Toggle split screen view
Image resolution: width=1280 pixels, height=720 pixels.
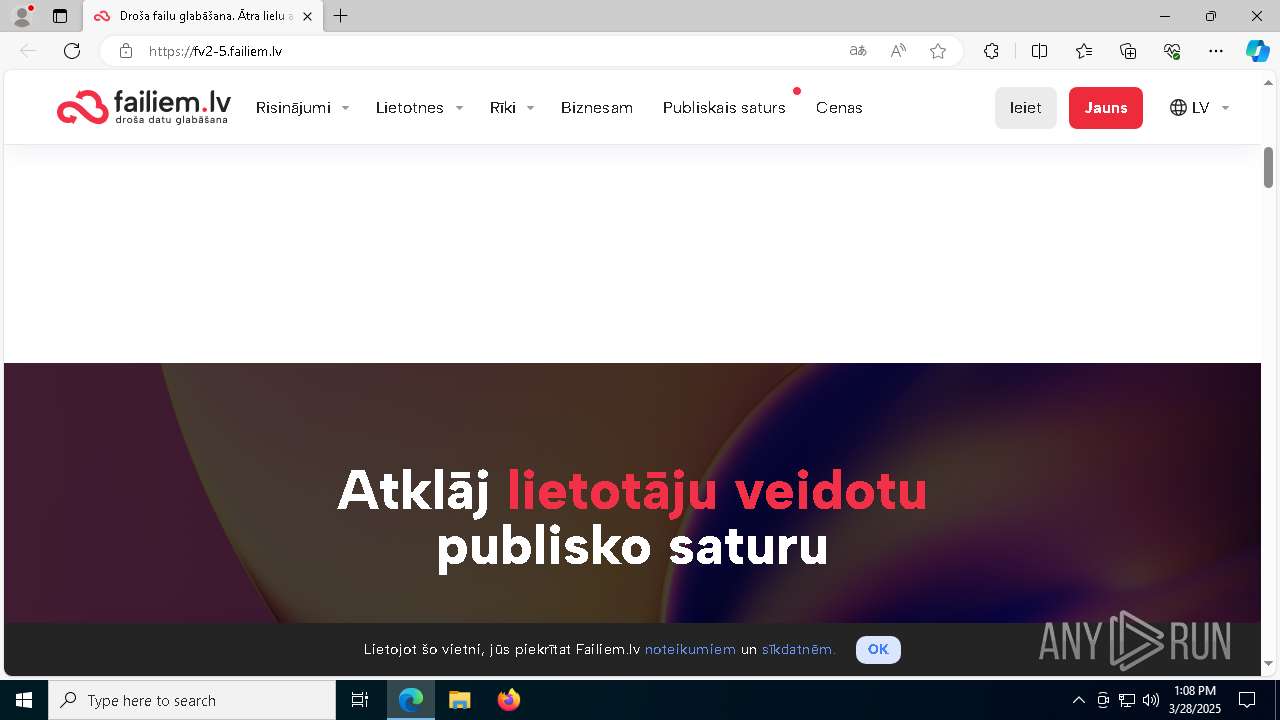pyautogui.click(x=1039, y=51)
